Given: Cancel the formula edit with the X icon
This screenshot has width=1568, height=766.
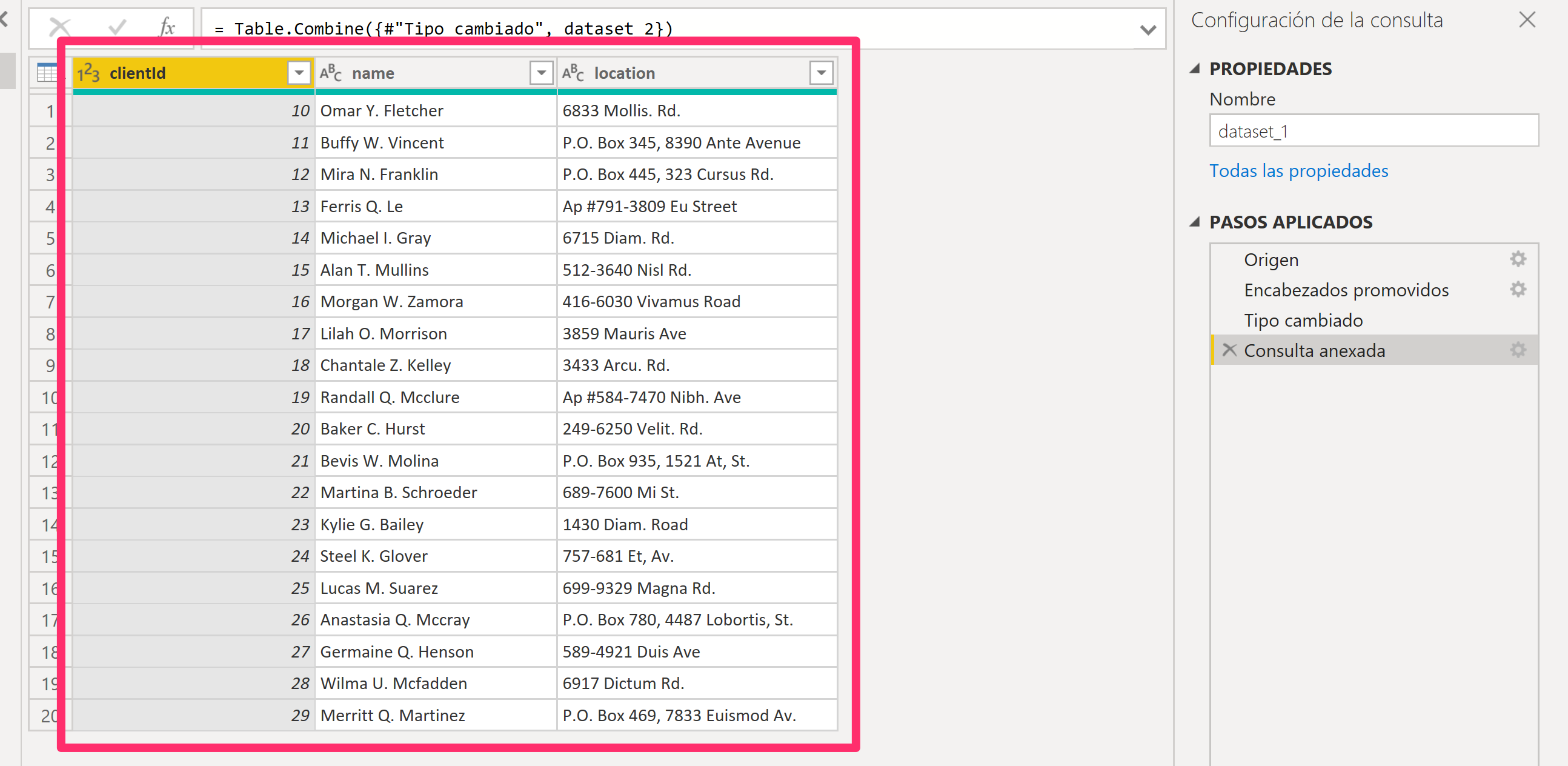Looking at the screenshot, I should pyautogui.click(x=59, y=27).
